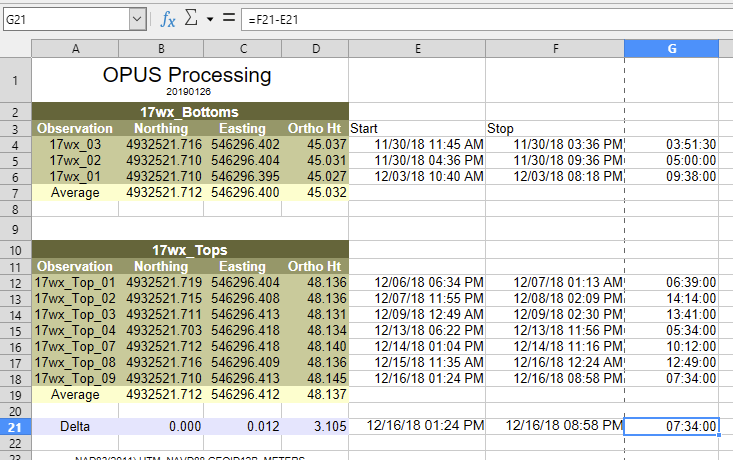The image size is (733, 460).
Task: Select the column D header
Action: point(316,49)
